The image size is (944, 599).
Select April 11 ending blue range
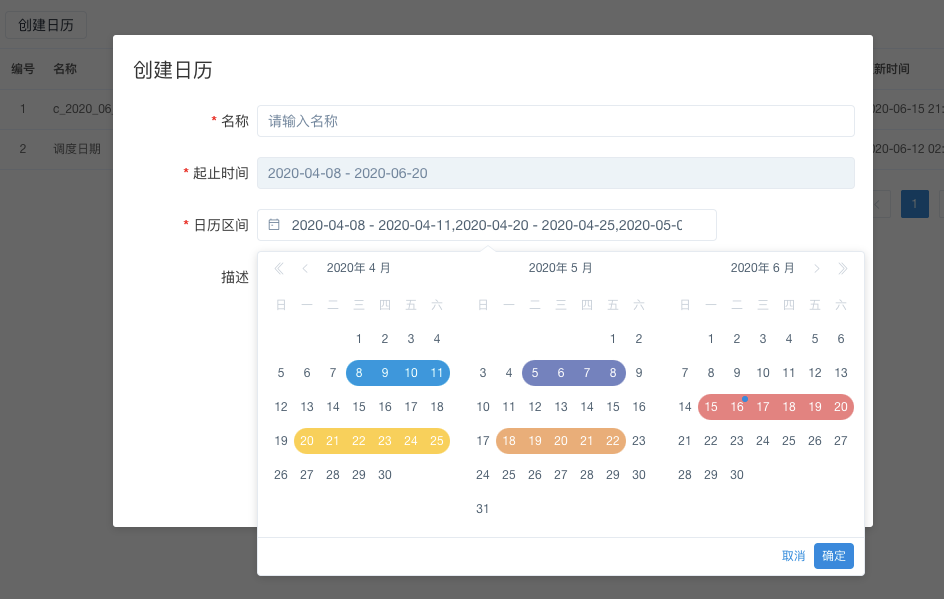(x=437, y=373)
